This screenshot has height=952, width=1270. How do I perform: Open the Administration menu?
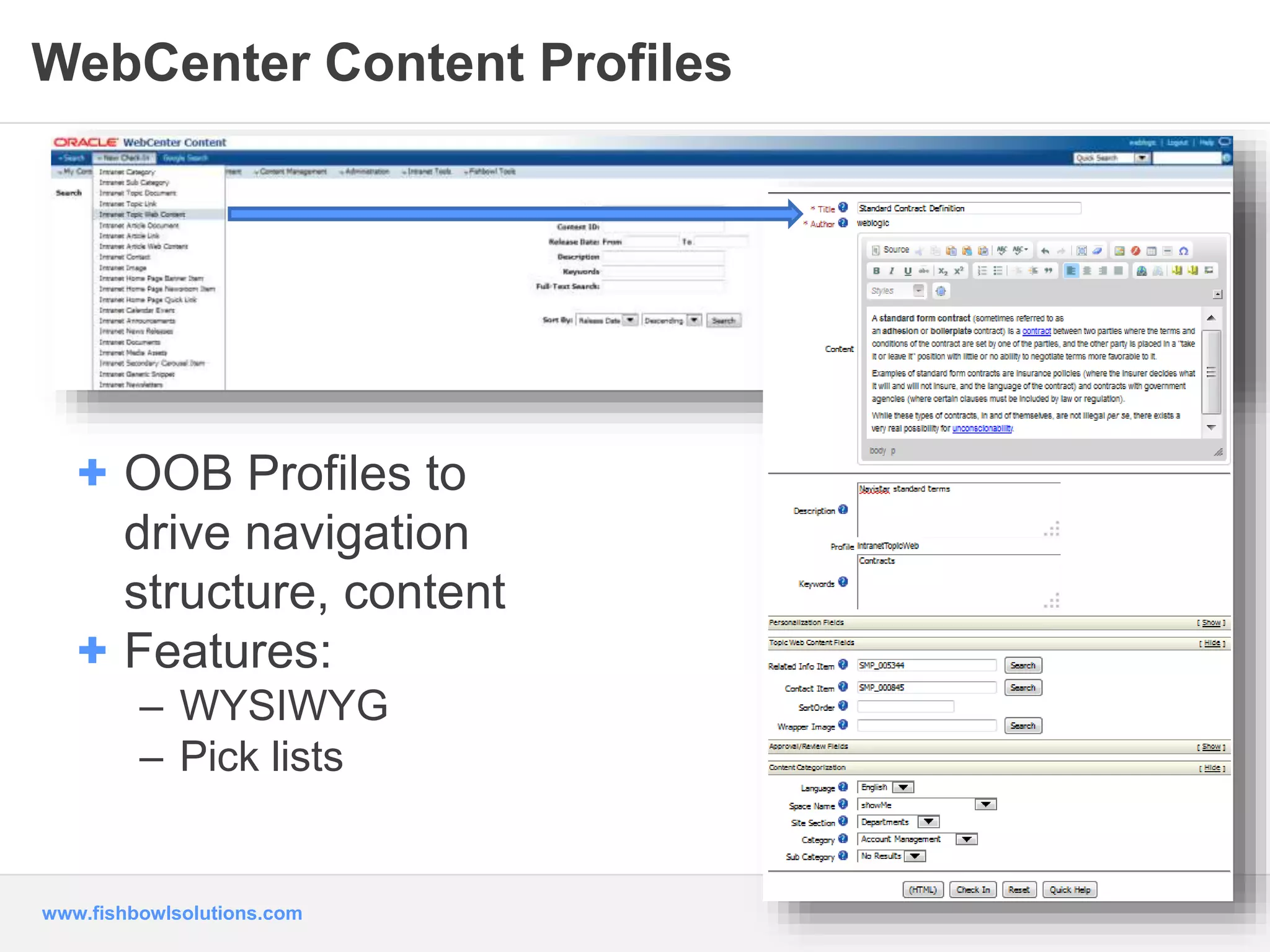[365, 172]
